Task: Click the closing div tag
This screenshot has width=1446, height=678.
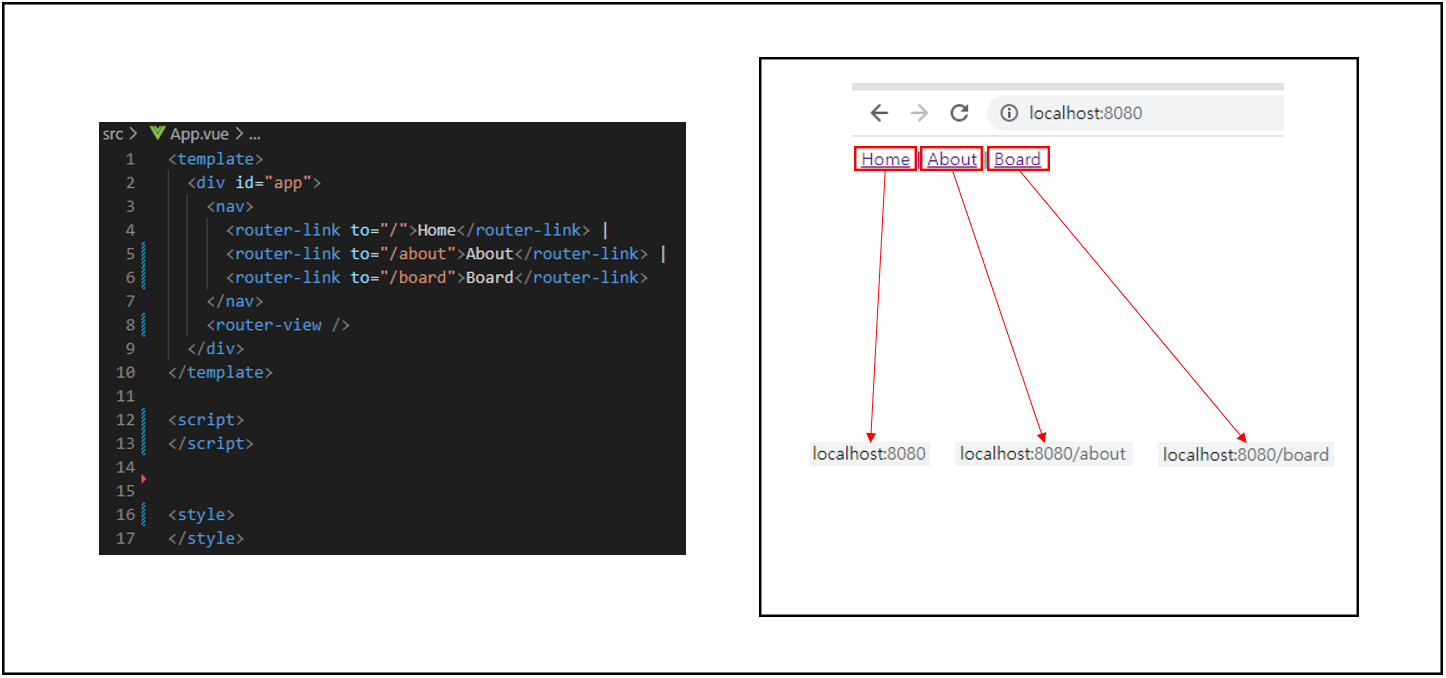Action: point(216,349)
